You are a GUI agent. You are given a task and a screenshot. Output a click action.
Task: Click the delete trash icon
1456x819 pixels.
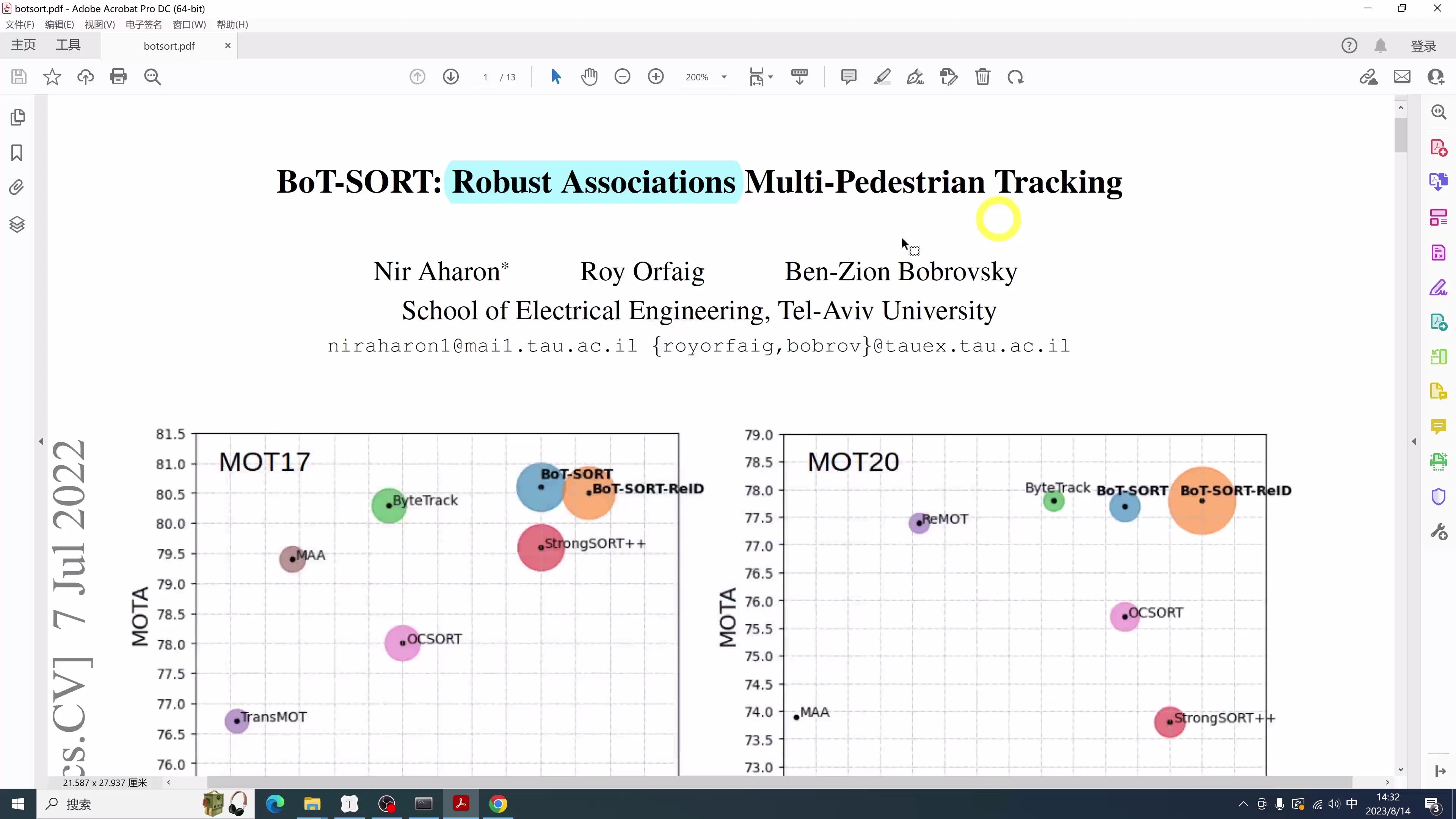(x=982, y=77)
